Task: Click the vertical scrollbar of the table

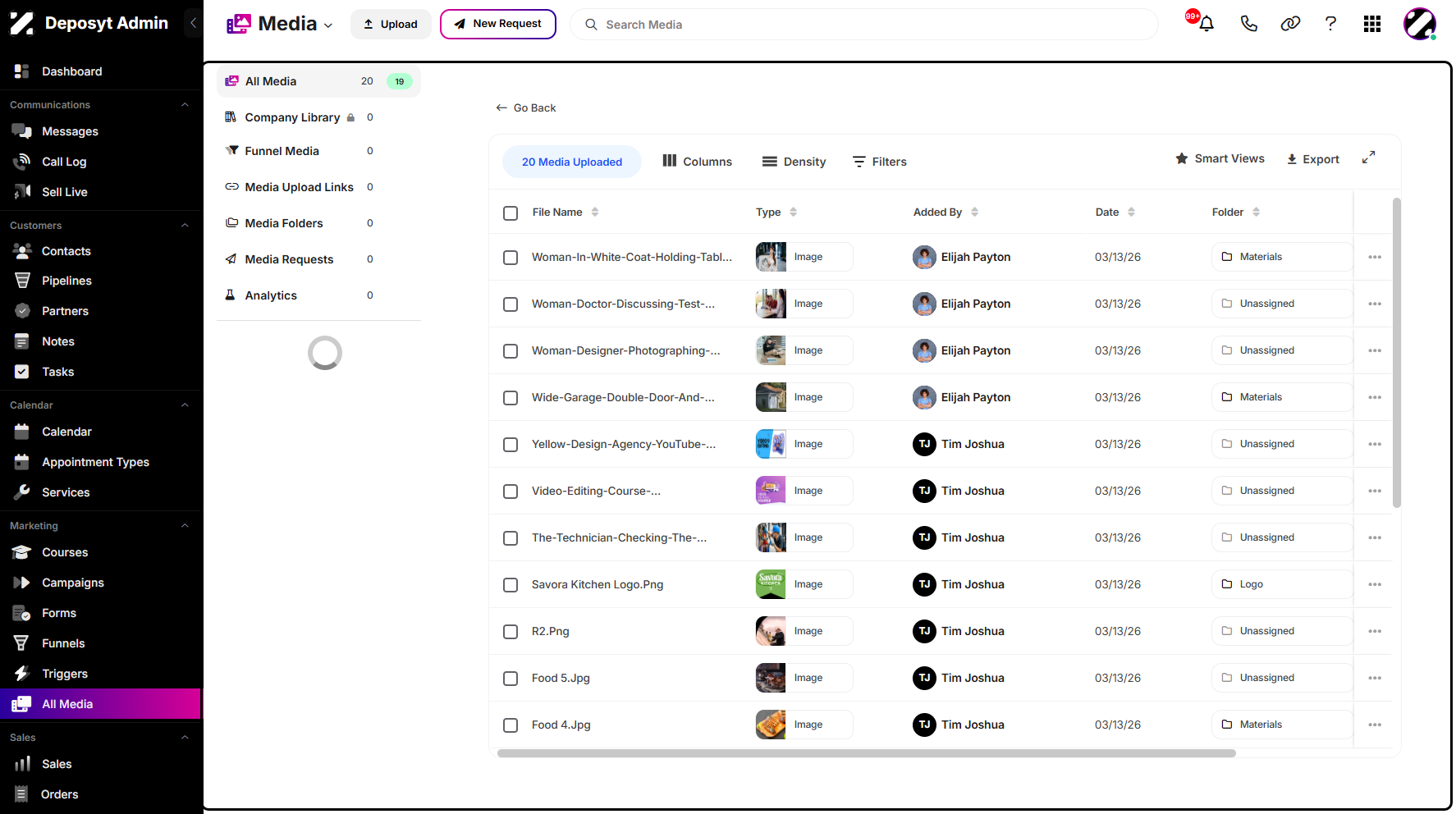Action: click(1397, 353)
